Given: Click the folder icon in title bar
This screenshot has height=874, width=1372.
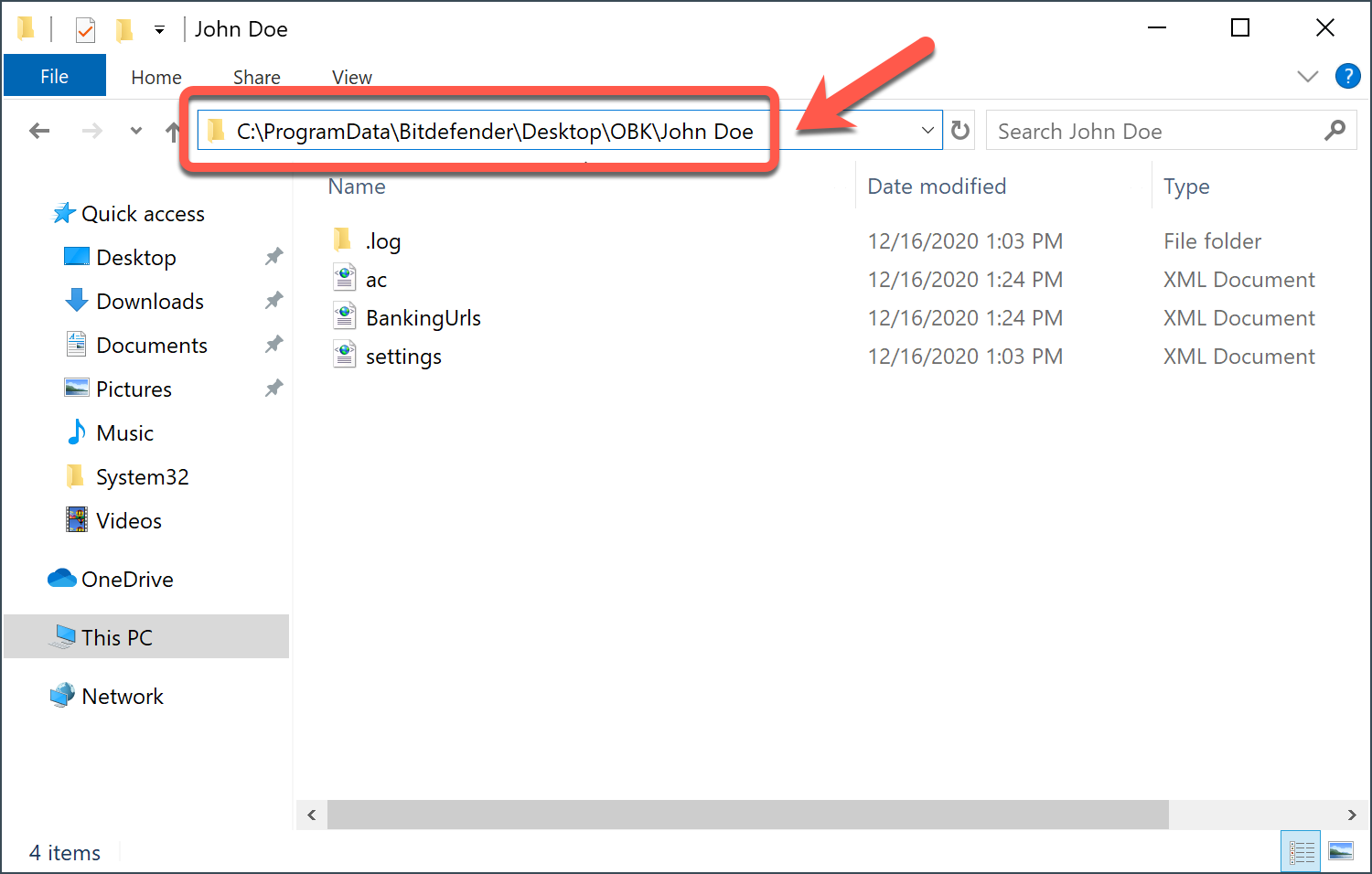Looking at the screenshot, I should (x=27, y=29).
